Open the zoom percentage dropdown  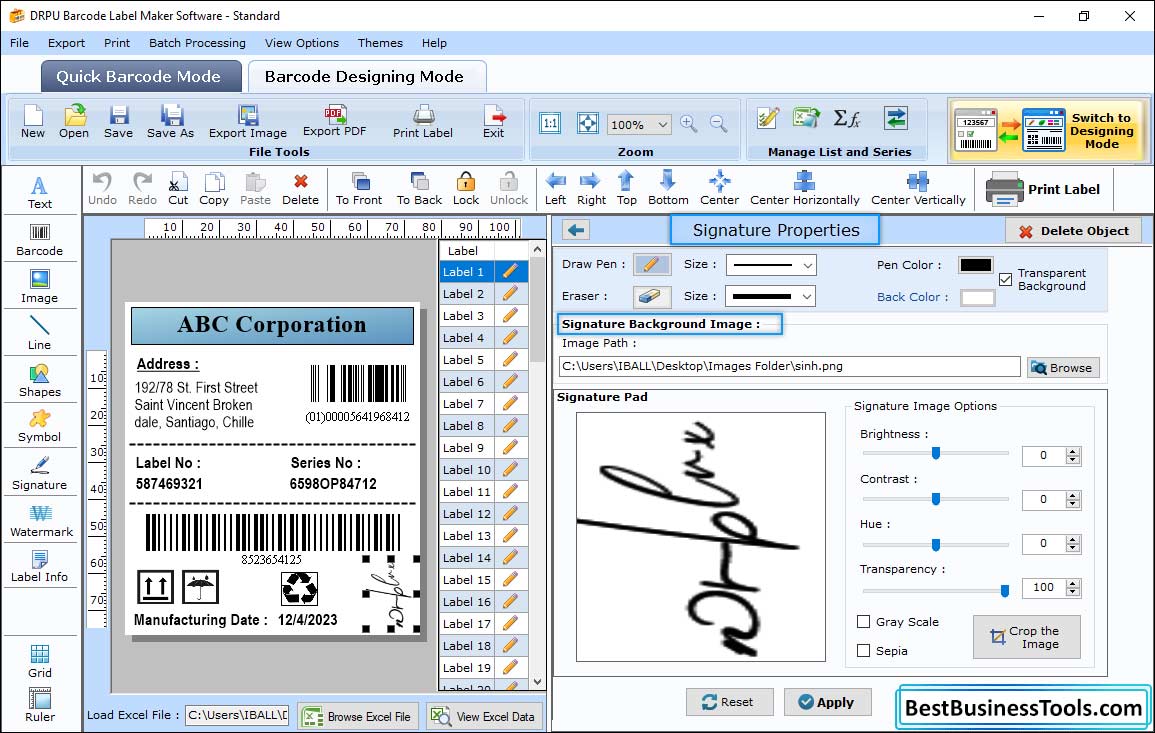coord(663,124)
